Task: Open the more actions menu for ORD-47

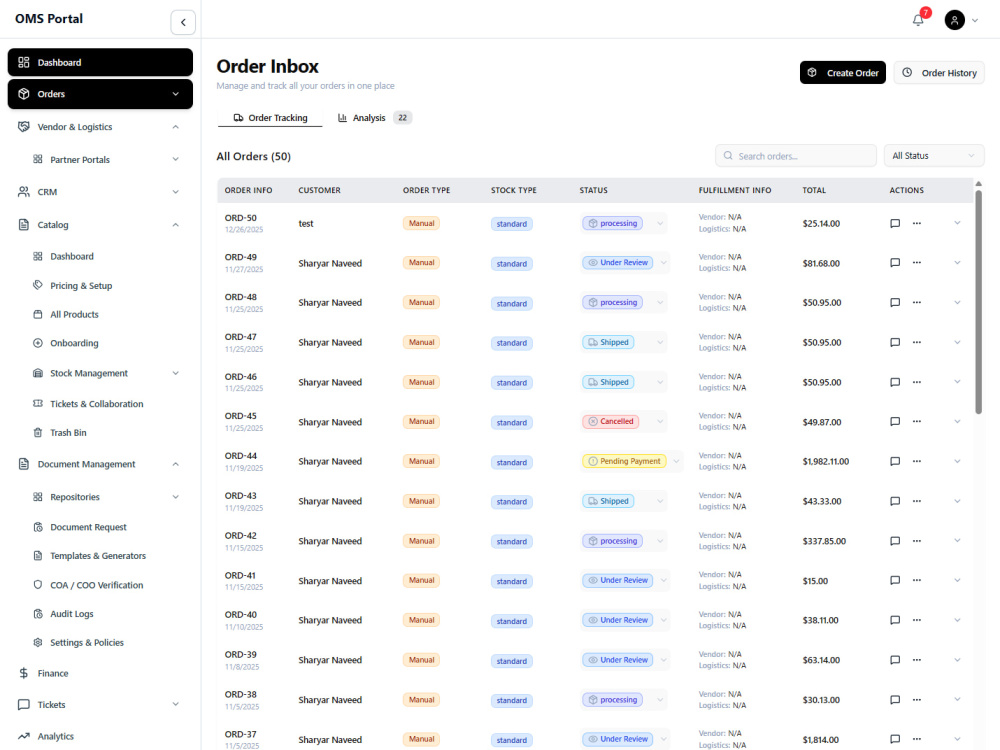Action: pyautogui.click(x=916, y=342)
